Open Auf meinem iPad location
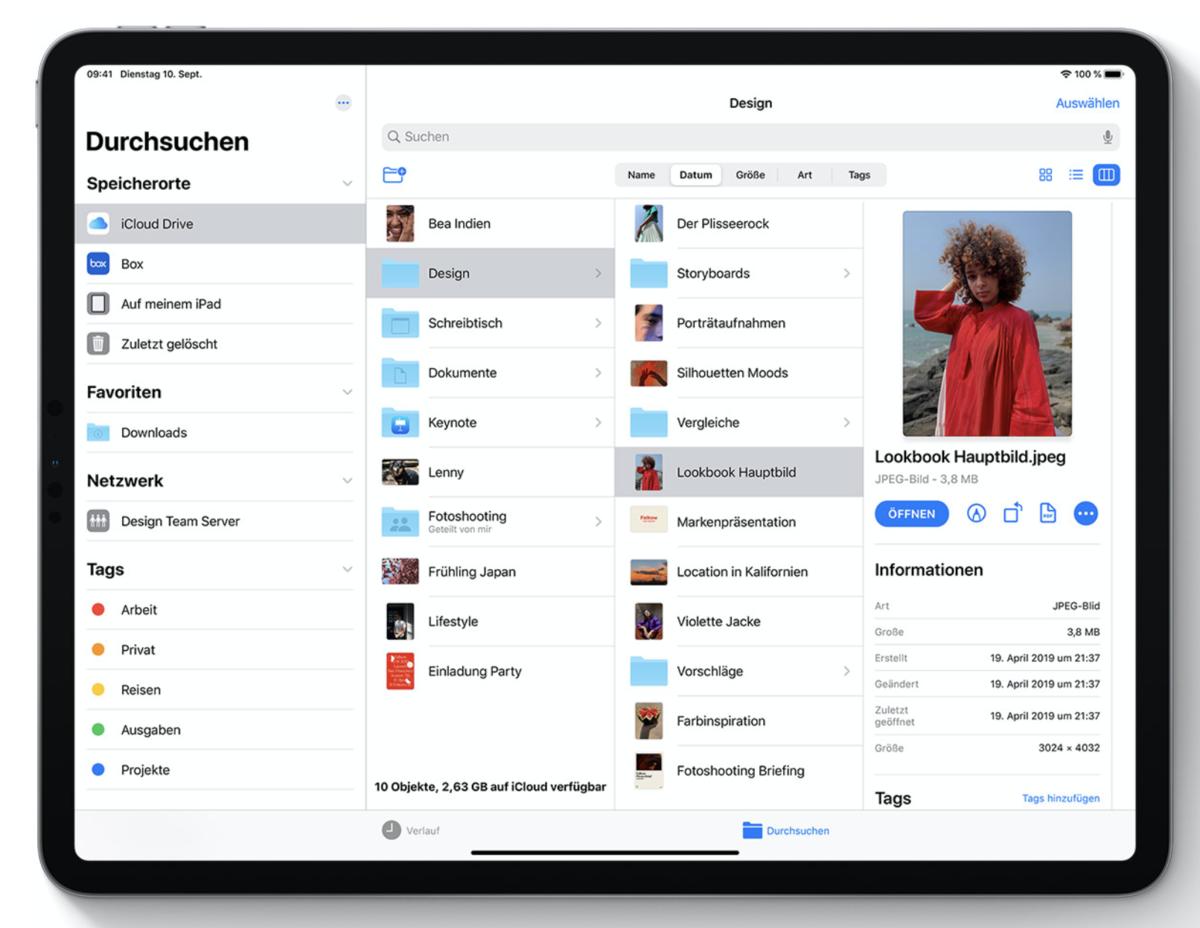 click(220, 304)
